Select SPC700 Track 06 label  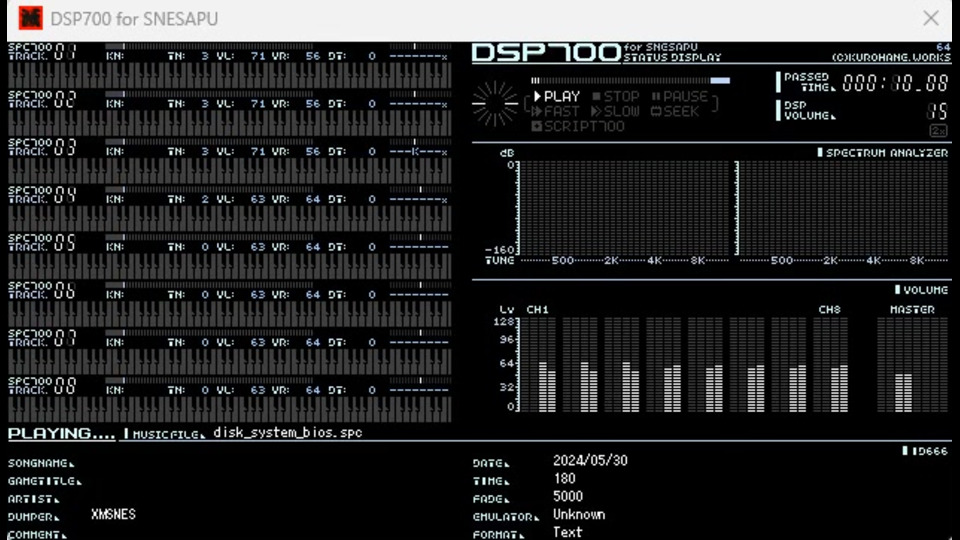pyautogui.click(x=42, y=290)
